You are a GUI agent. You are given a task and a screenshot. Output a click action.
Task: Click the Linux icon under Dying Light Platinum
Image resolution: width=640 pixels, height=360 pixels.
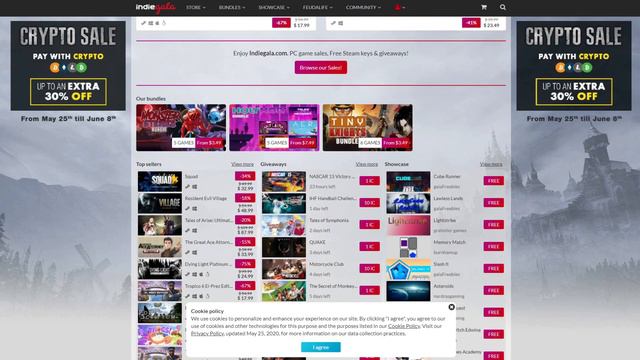pos(207,274)
